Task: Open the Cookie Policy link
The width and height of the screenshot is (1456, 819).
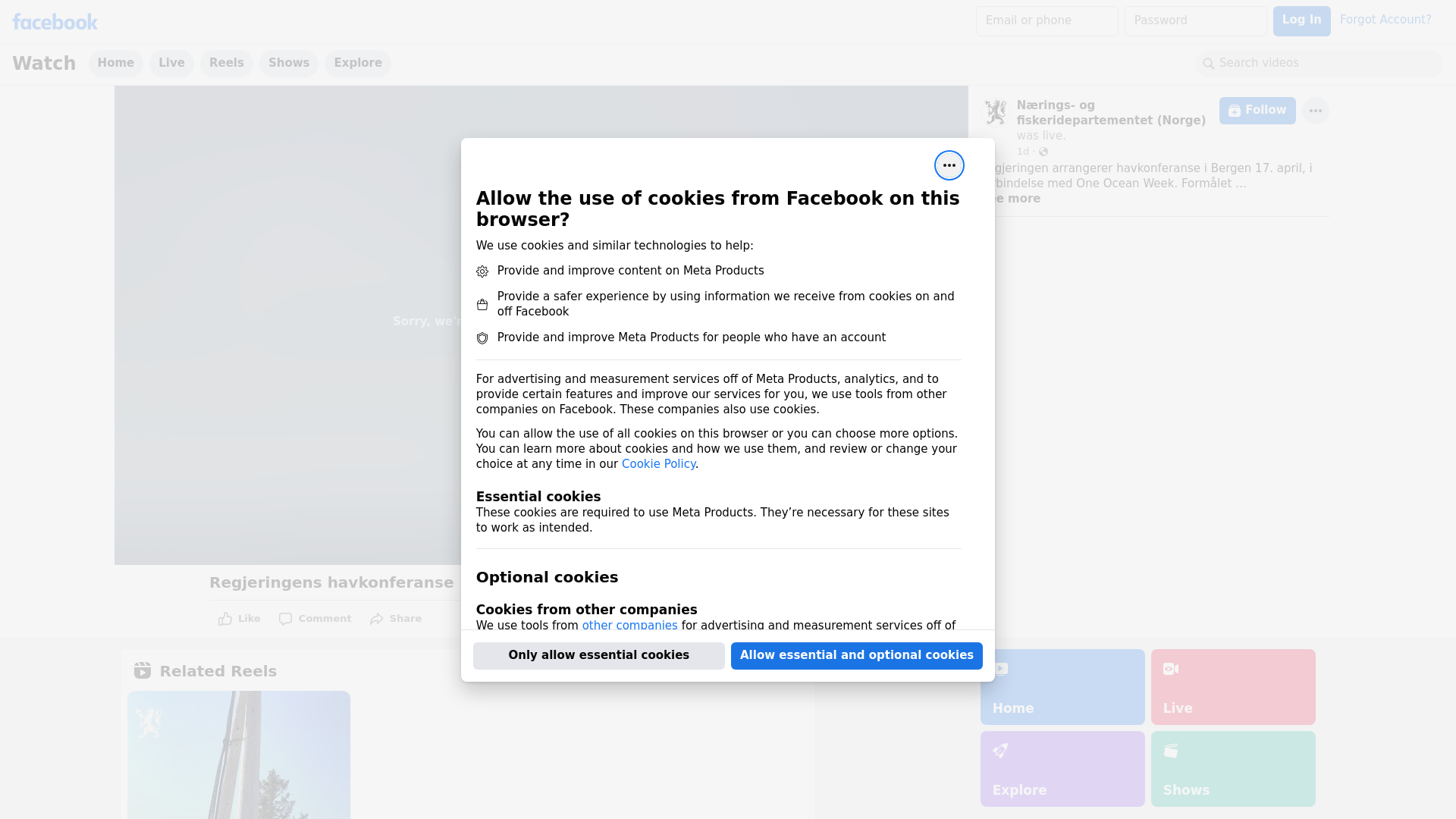Action: click(658, 464)
